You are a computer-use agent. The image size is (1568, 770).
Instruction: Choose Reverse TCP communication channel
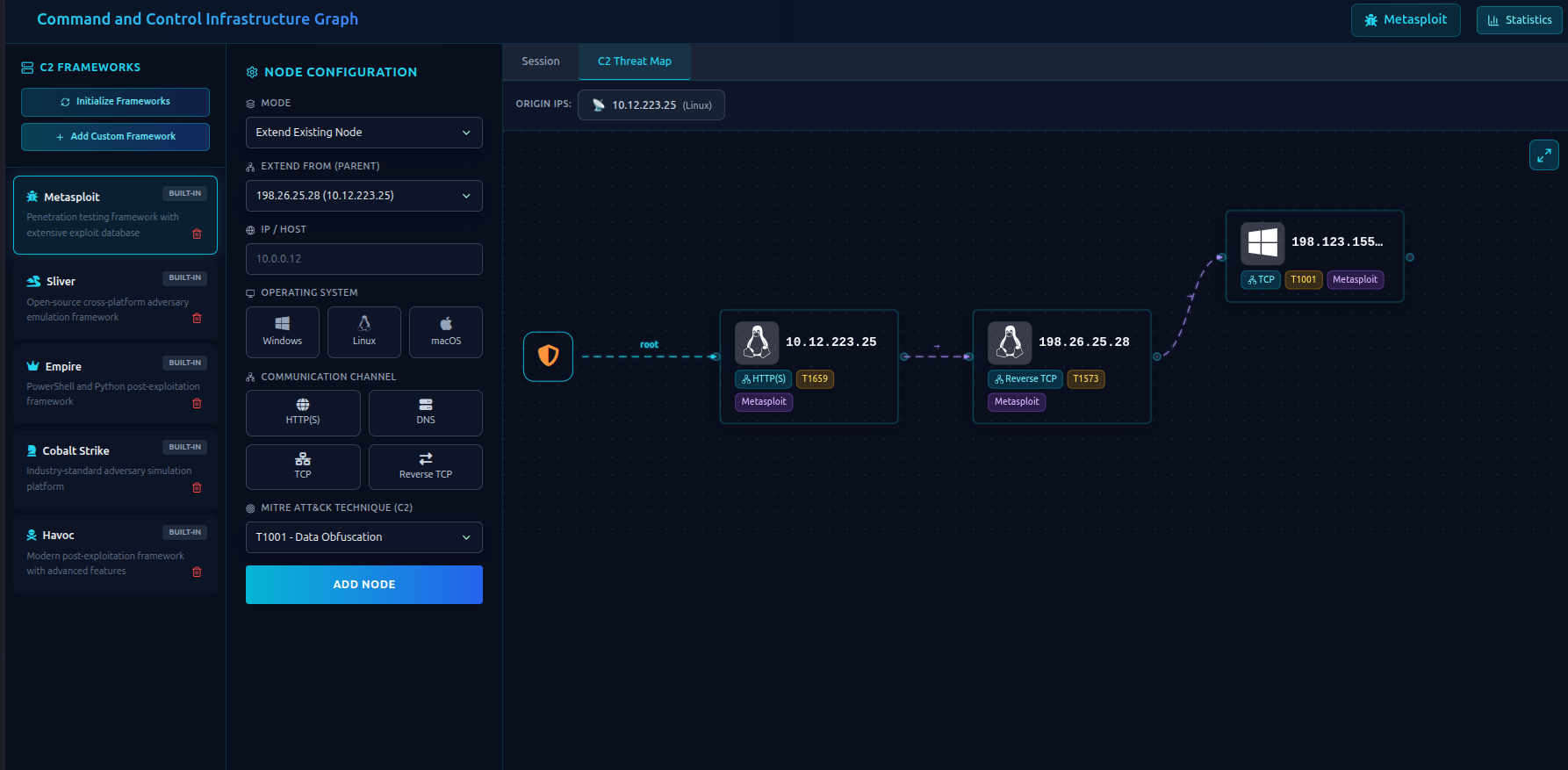[x=426, y=467]
